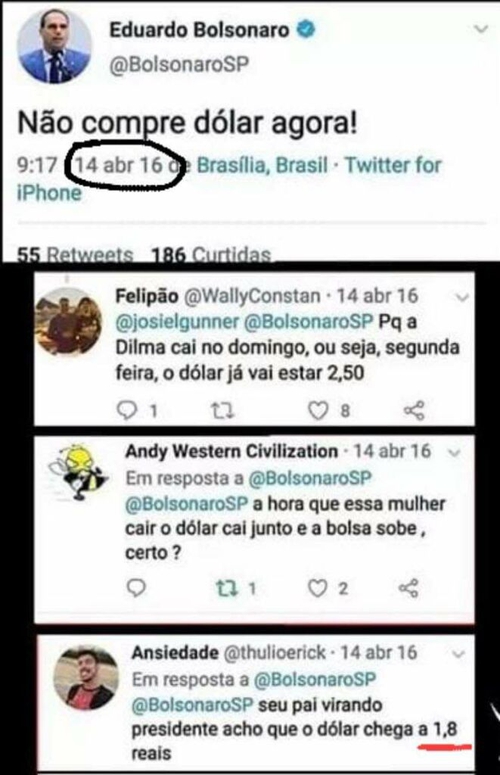Open Eduardo Bolsonaro tweet options chevron
500x775 pixels.
click(480, 29)
